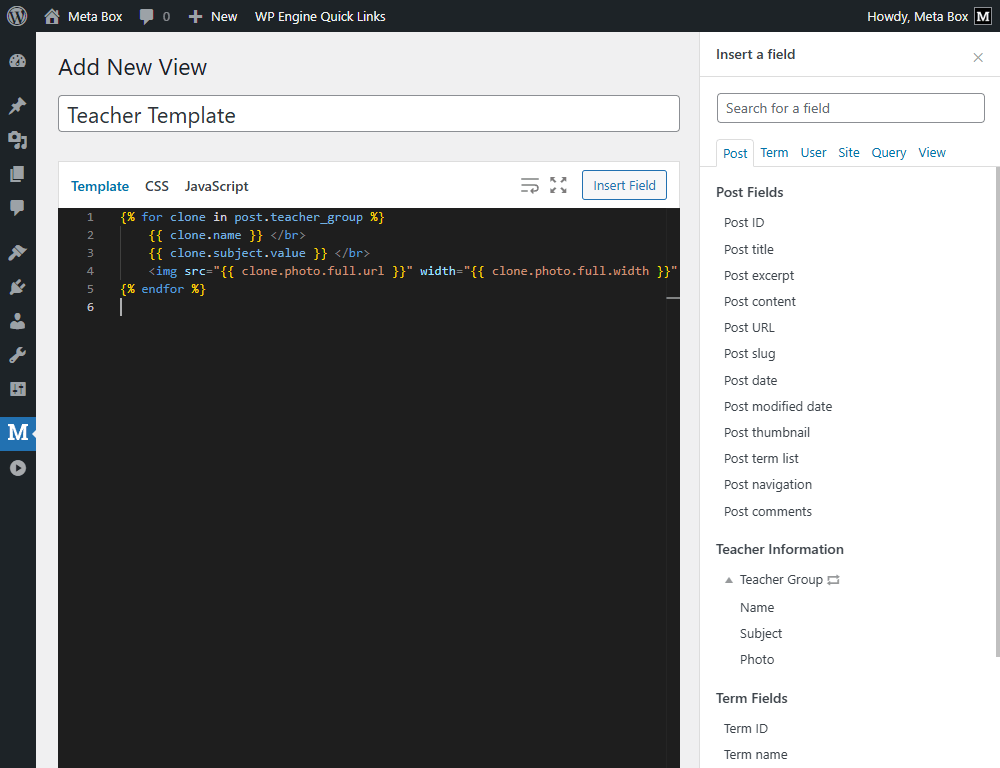Screen dimensions: 1000x768
Task: Insert the Post thumbnail field
Action: pos(767,432)
